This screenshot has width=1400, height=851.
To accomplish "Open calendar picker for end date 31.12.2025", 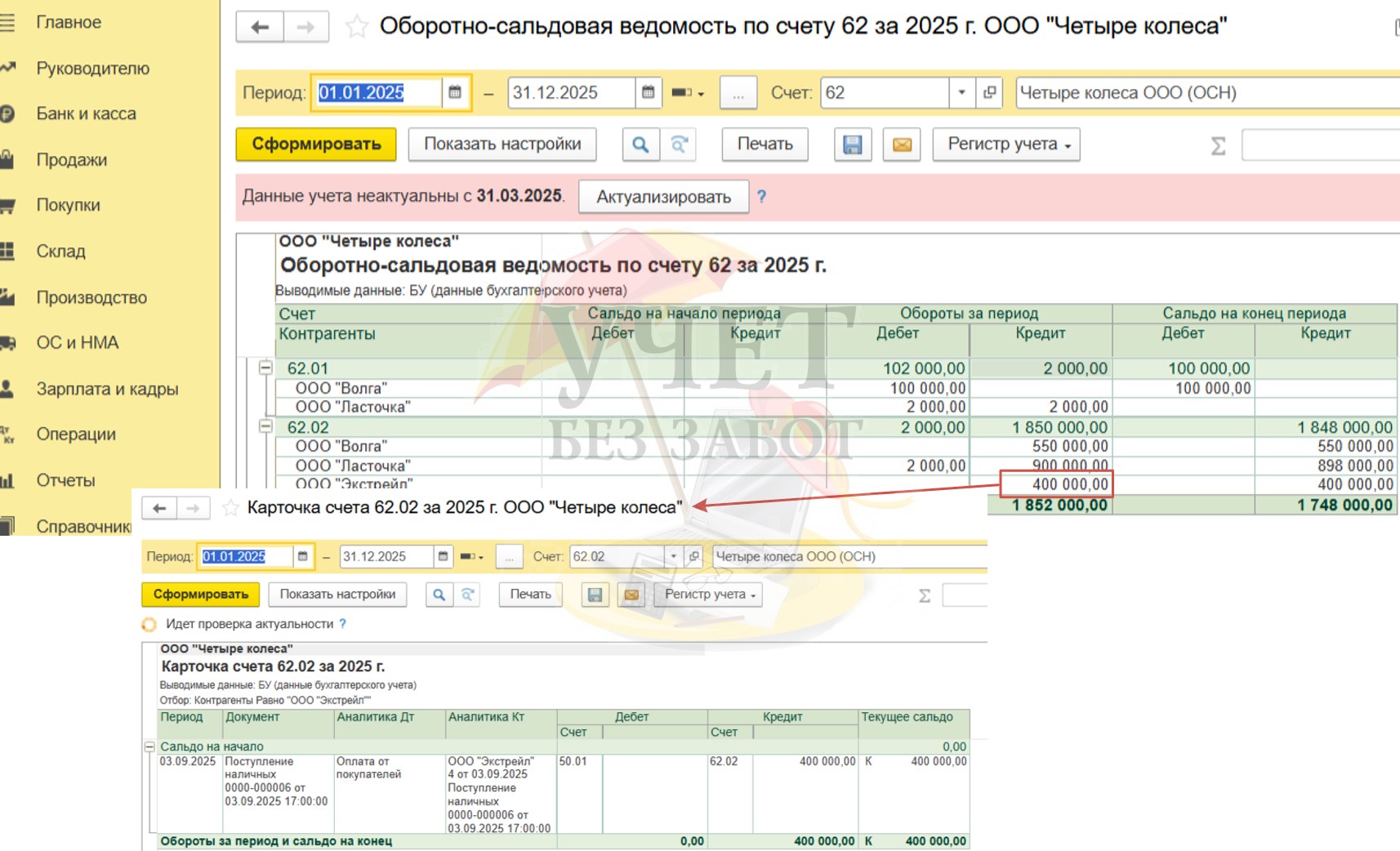I will pyautogui.click(x=648, y=92).
